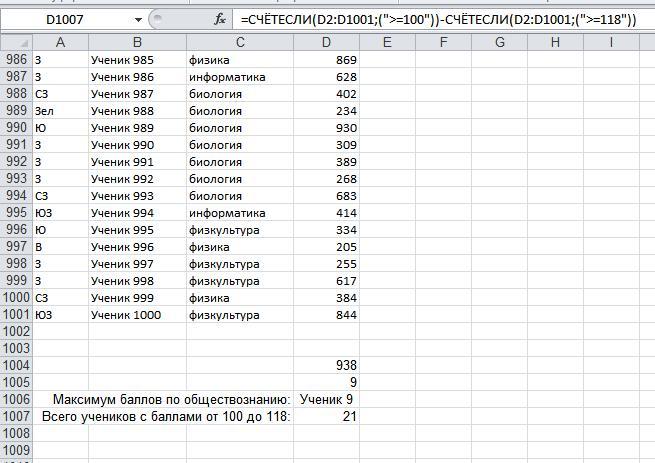
Task: Select column G header
Action: [x=499, y=42]
